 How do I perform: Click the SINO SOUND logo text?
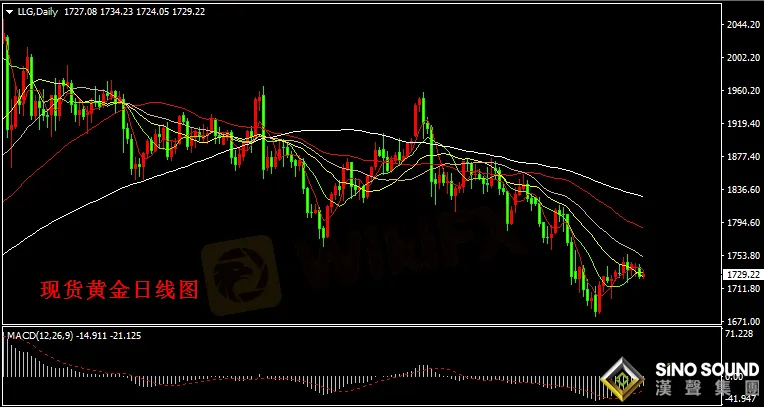(x=707, y=369)
